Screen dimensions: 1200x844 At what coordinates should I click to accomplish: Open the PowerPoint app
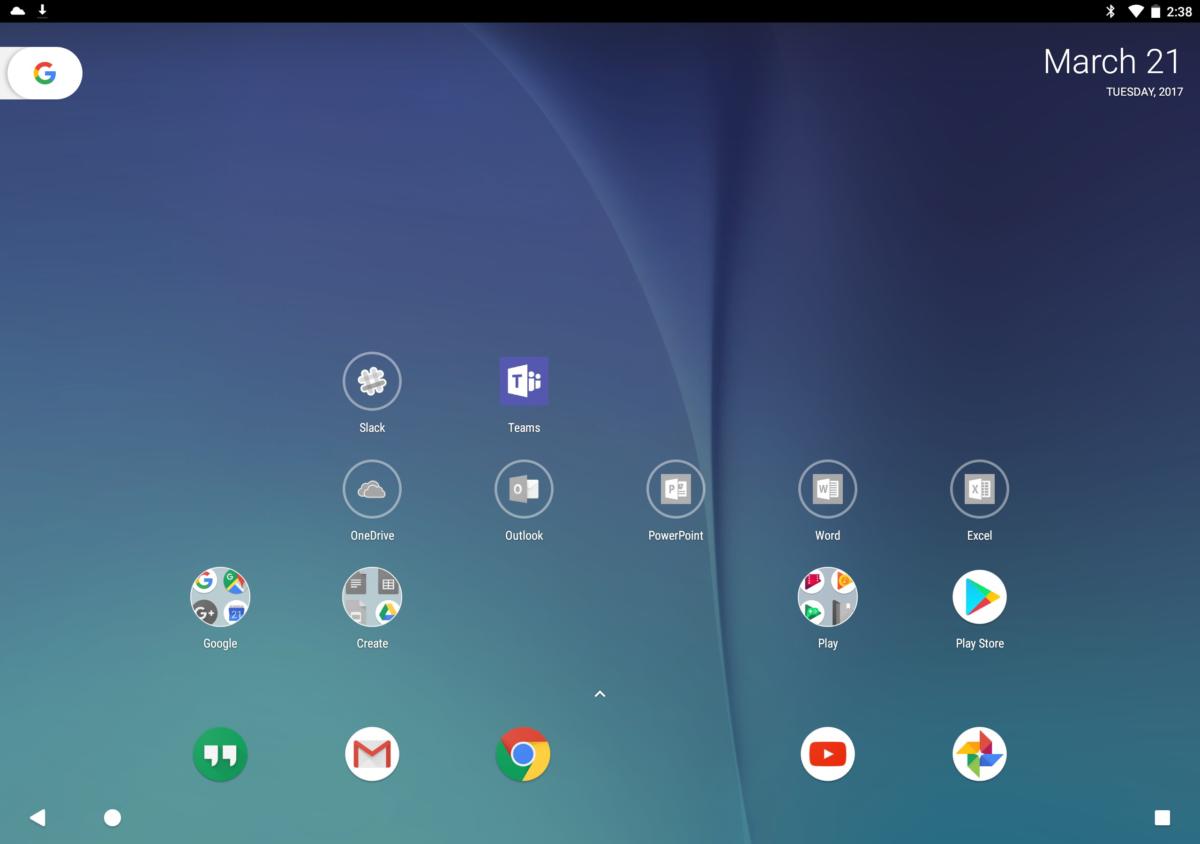pos(676,489)
